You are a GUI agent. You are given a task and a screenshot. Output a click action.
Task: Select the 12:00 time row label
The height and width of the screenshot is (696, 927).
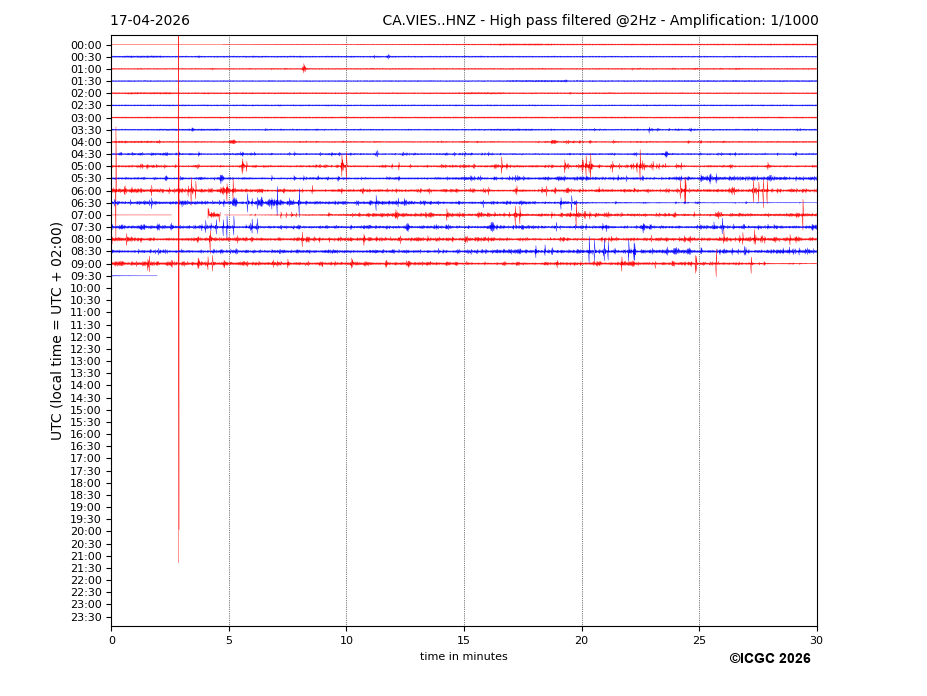86,337
